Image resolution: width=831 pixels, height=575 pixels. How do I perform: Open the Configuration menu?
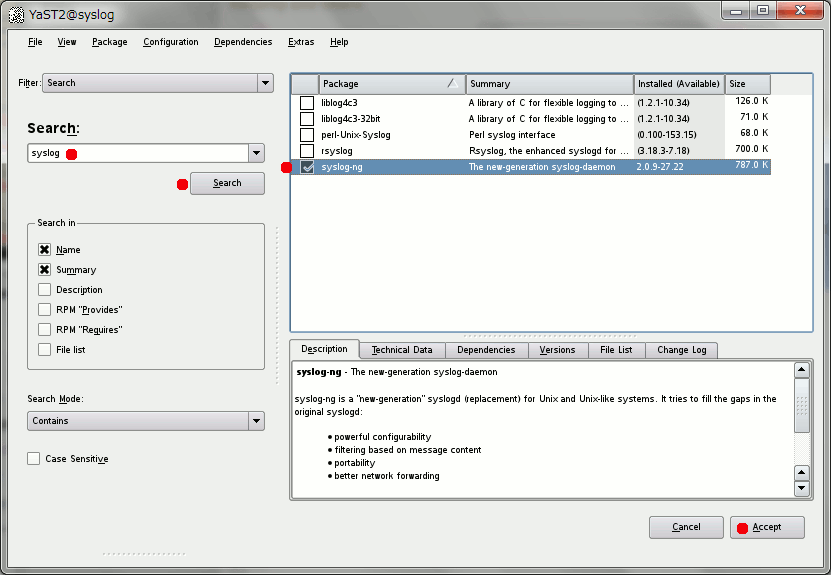click(171, 42)
